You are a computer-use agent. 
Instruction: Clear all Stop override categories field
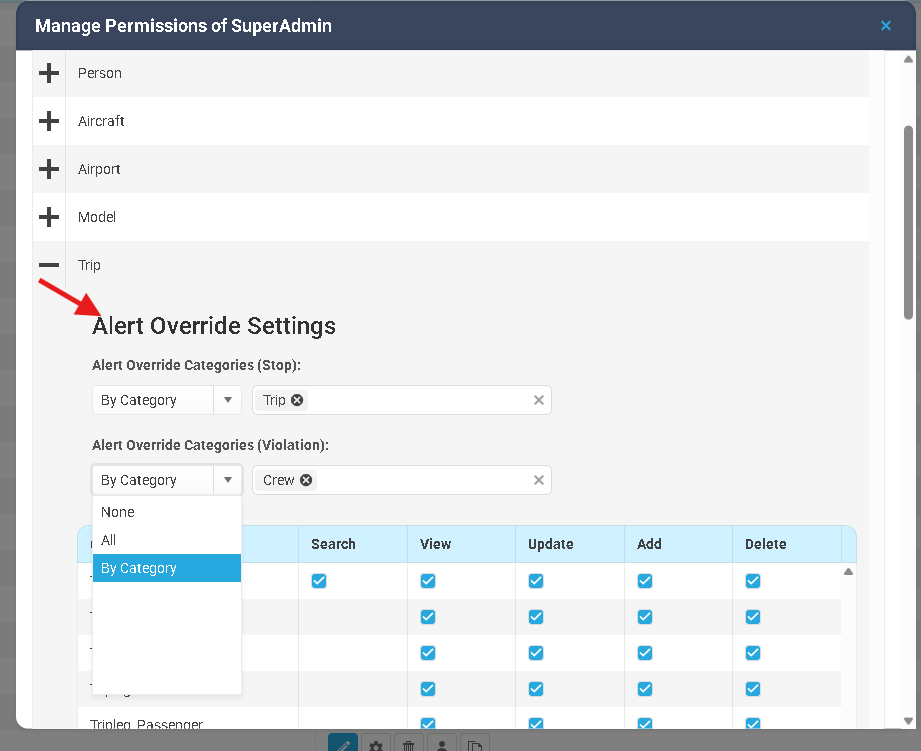tap(538, 400)
